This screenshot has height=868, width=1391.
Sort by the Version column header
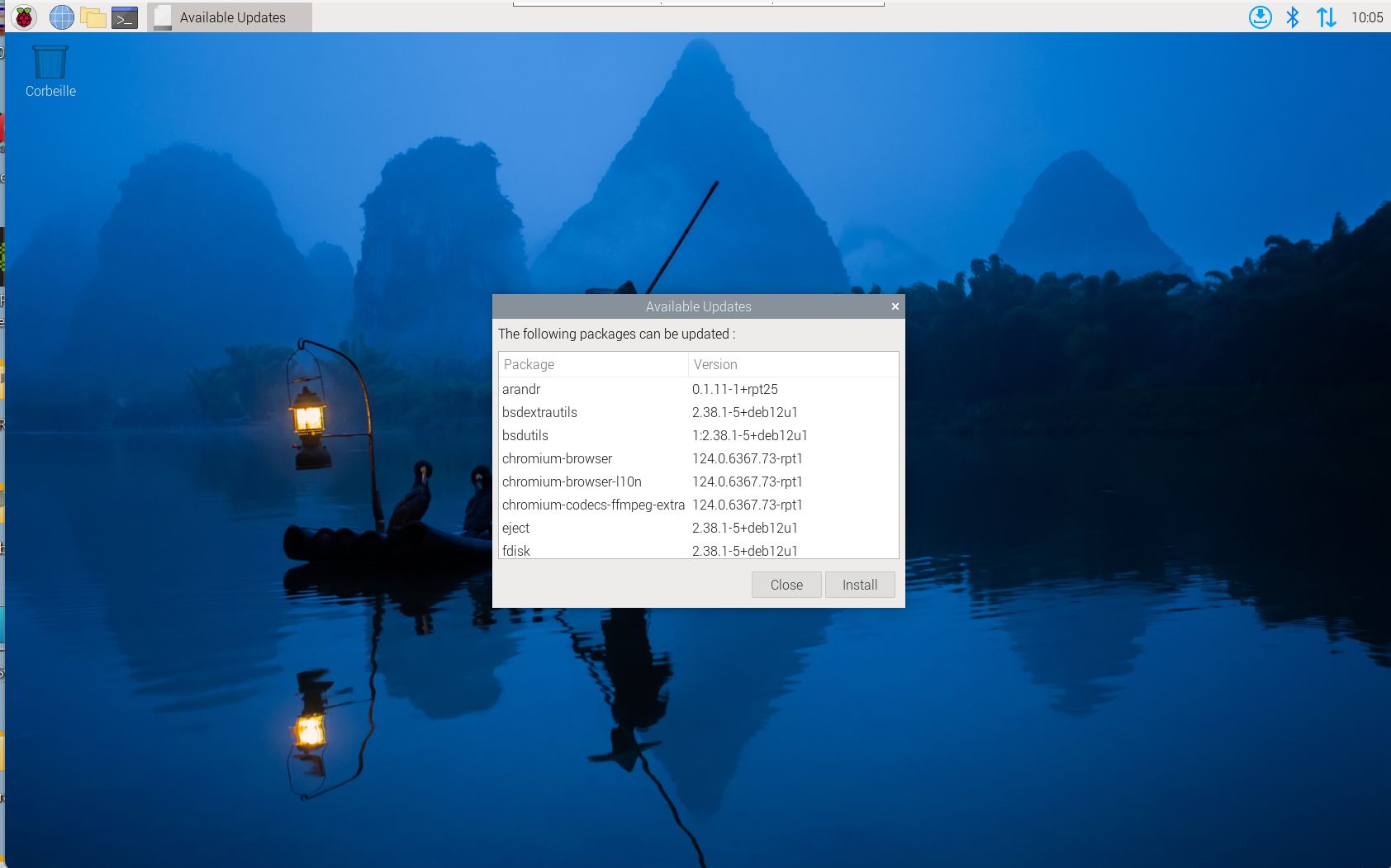tap(793, 364)
